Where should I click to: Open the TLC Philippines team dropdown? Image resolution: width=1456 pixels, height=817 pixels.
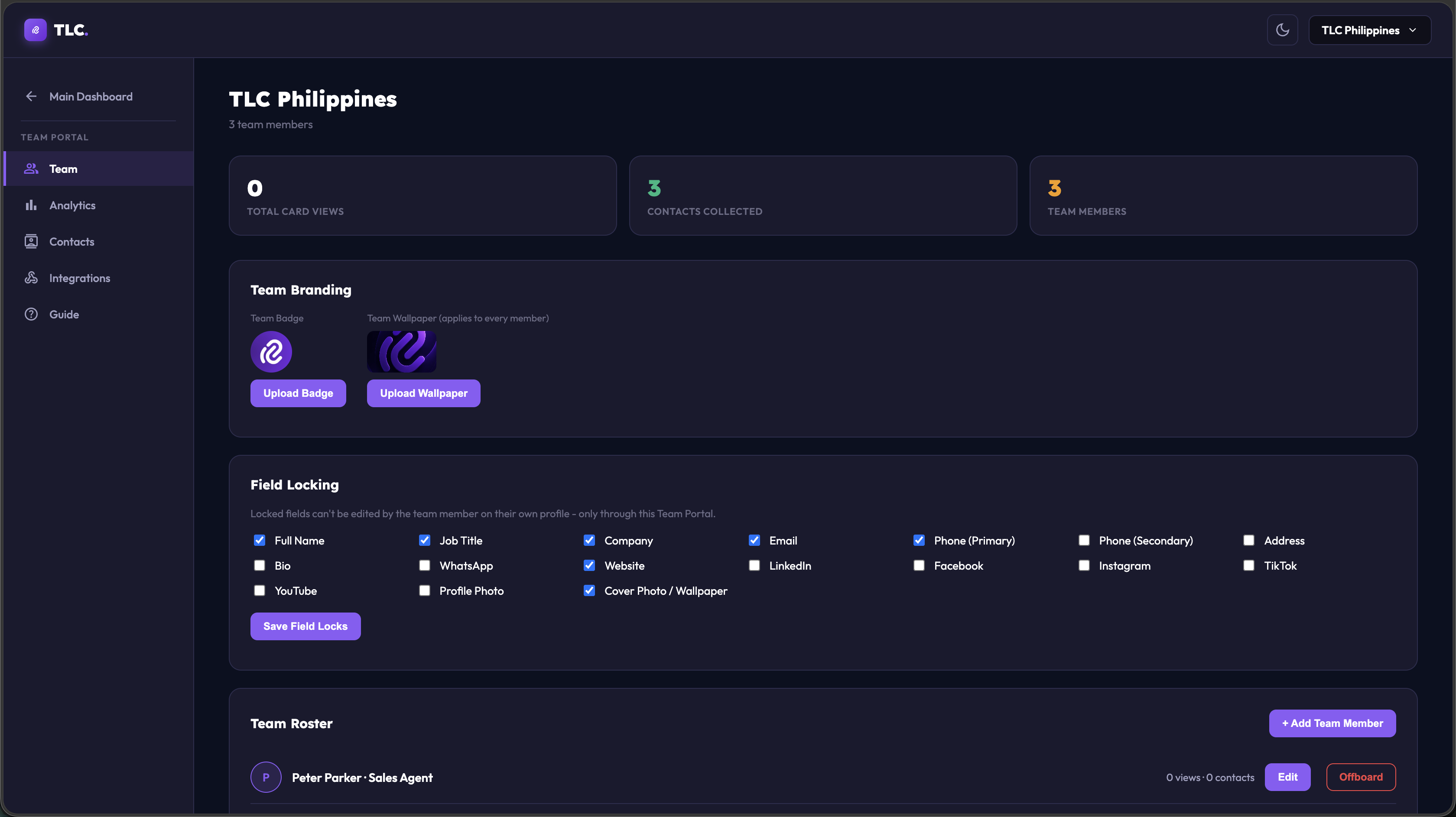(1369, 30)
